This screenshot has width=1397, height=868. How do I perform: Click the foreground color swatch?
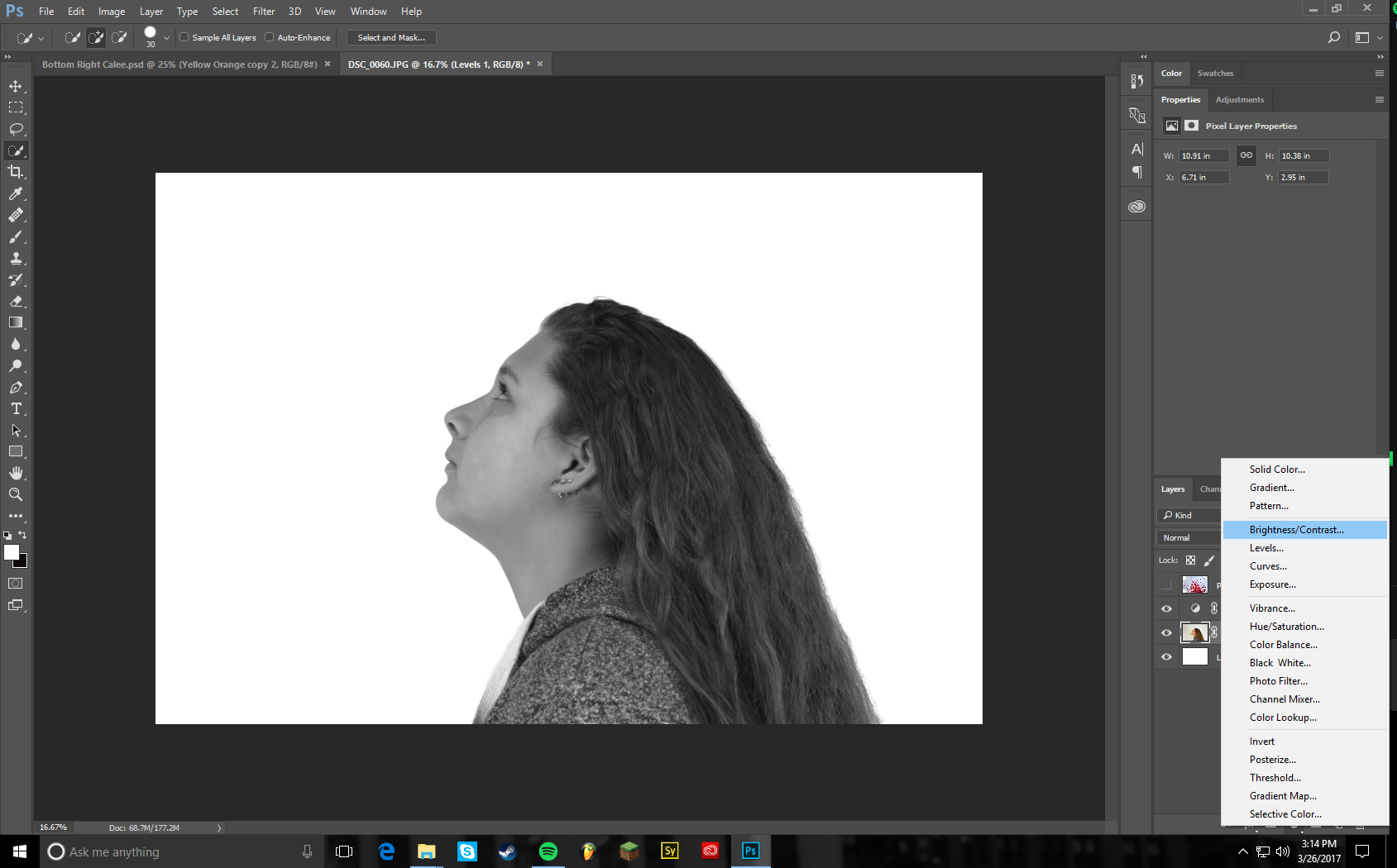(11, 552)
